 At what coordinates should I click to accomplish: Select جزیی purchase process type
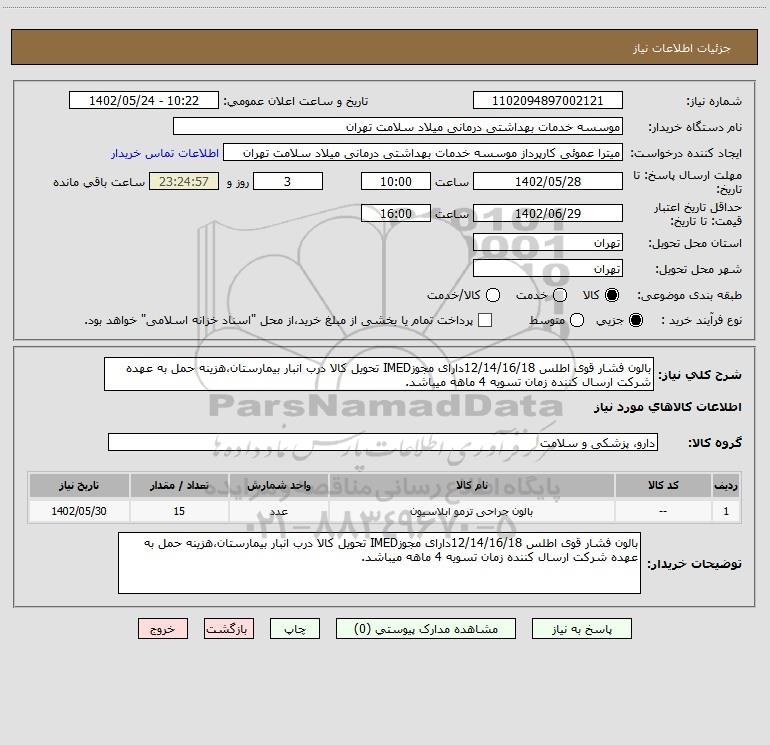(x=637, y=320)
